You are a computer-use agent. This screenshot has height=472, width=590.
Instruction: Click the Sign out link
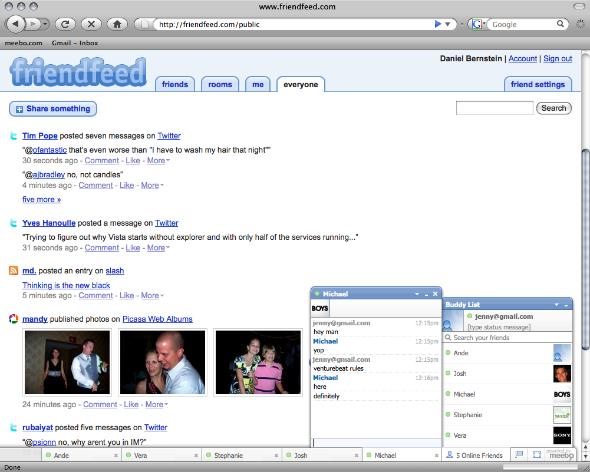[558, 59]
